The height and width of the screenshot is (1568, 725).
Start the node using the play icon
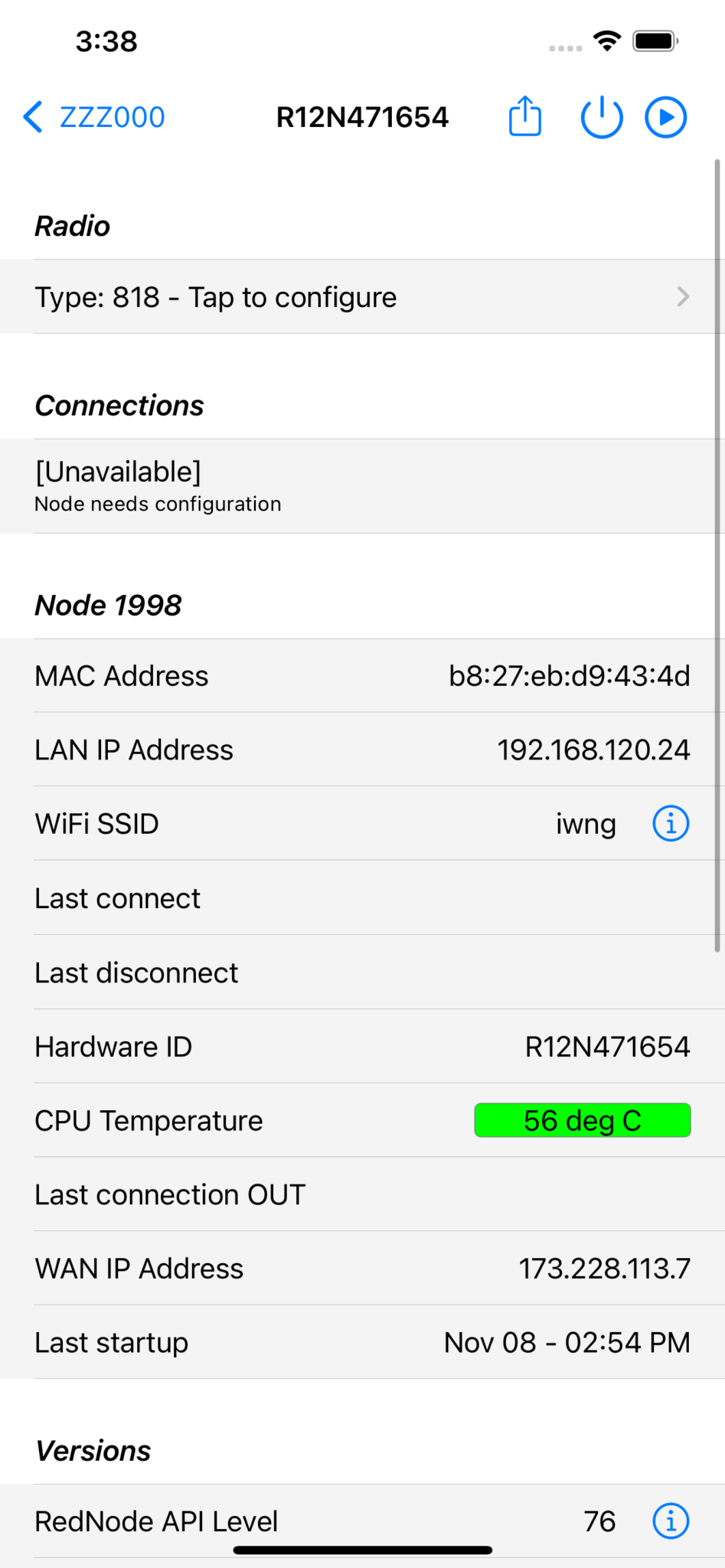[665, 116]
